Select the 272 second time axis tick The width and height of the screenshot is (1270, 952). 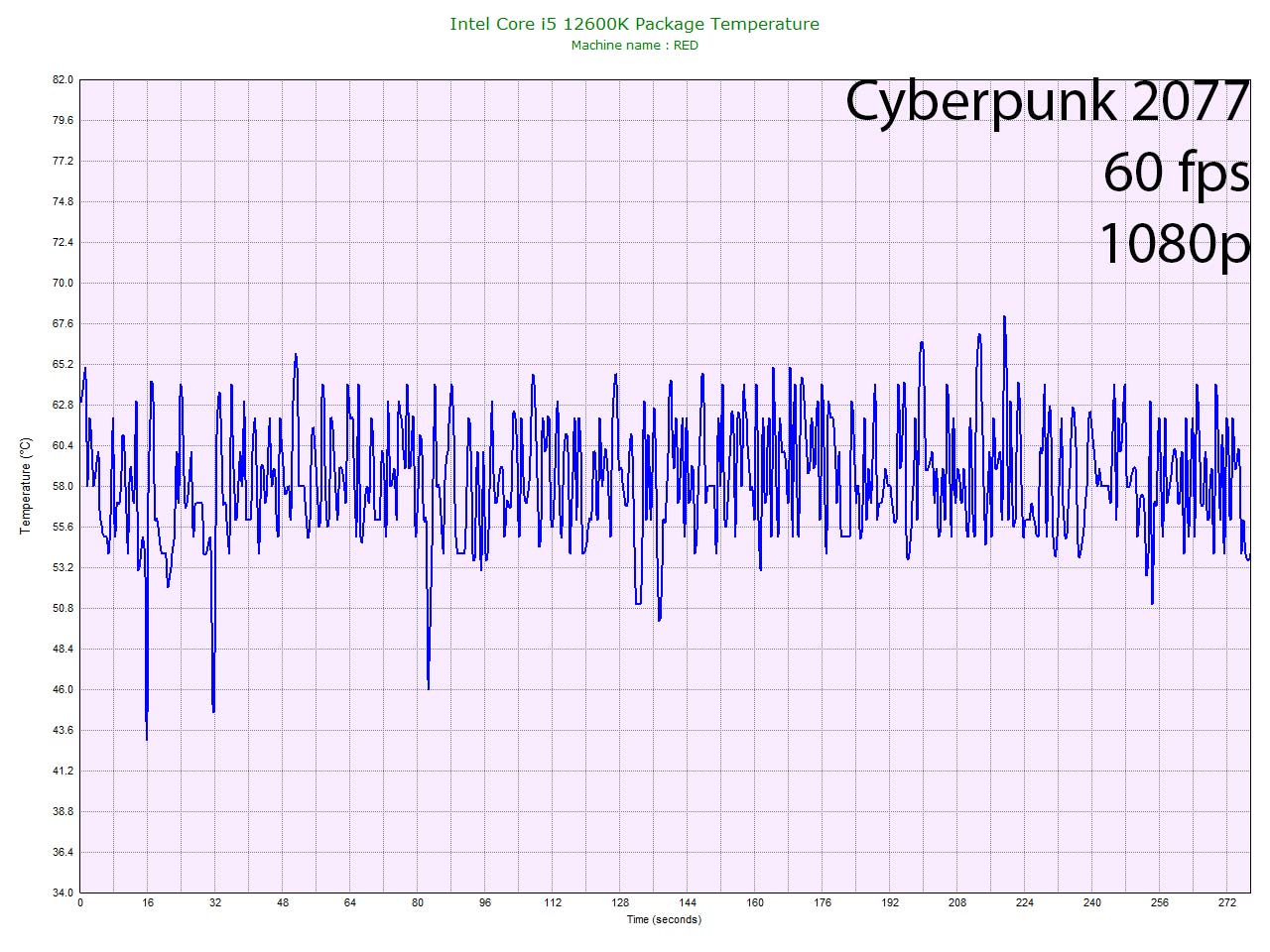click(x=1227, y=902)
